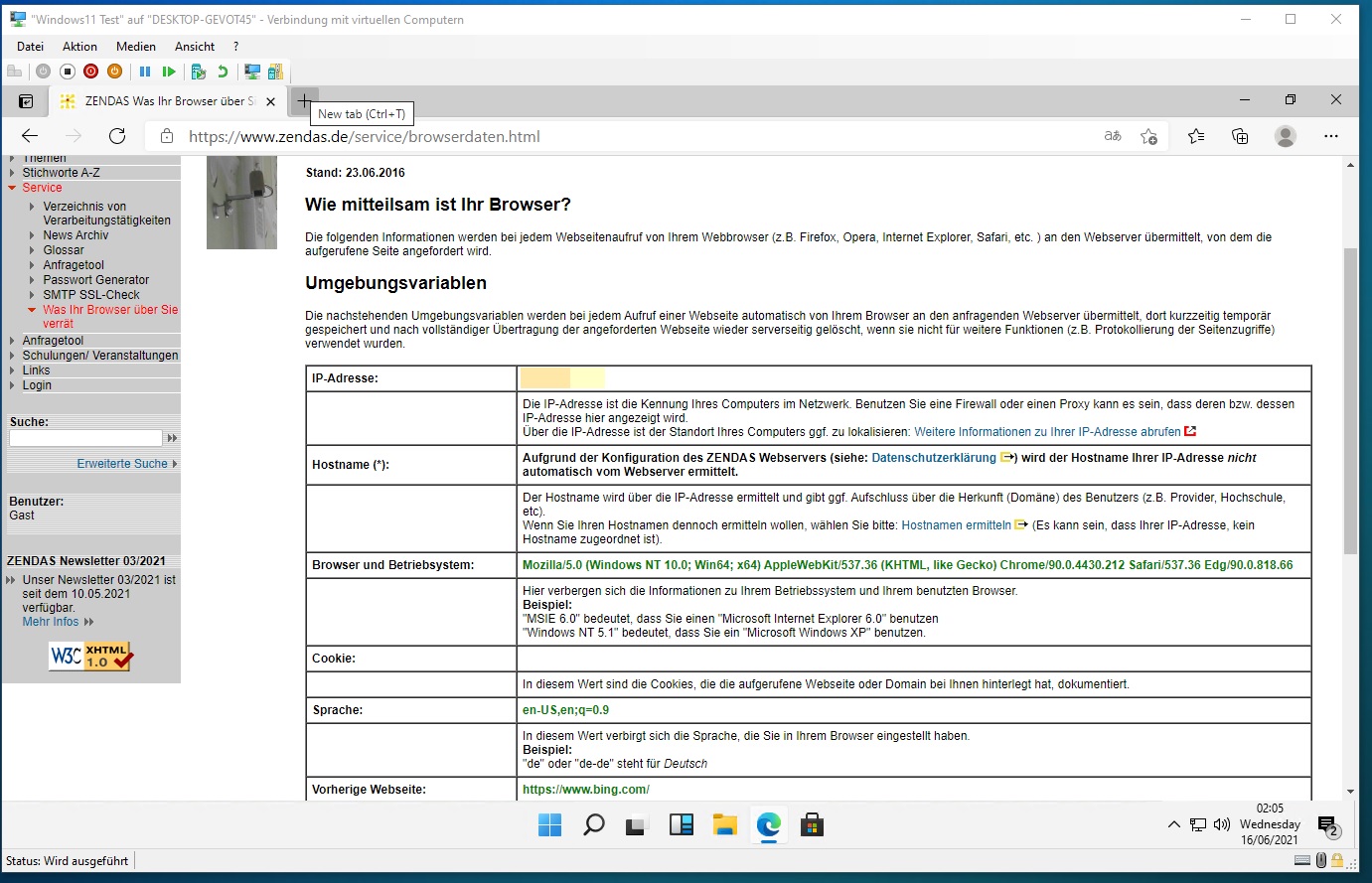Click into the Suche search field
This screenshot has width=1372, height=883.
[85, 438]
